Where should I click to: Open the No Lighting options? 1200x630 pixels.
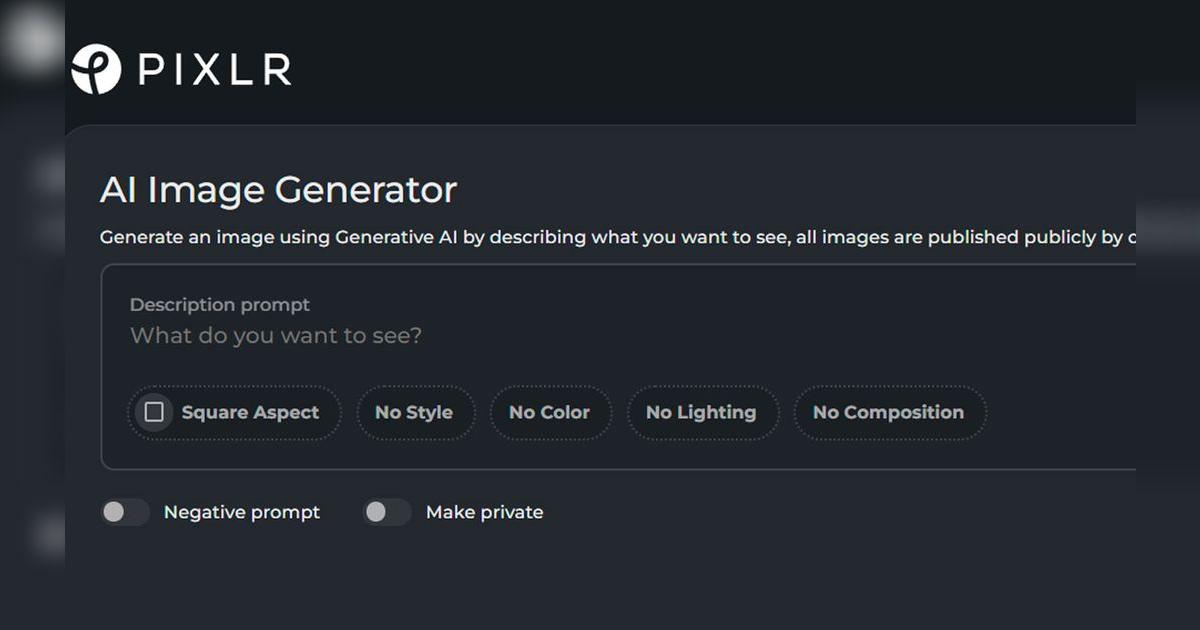[701, 412]
